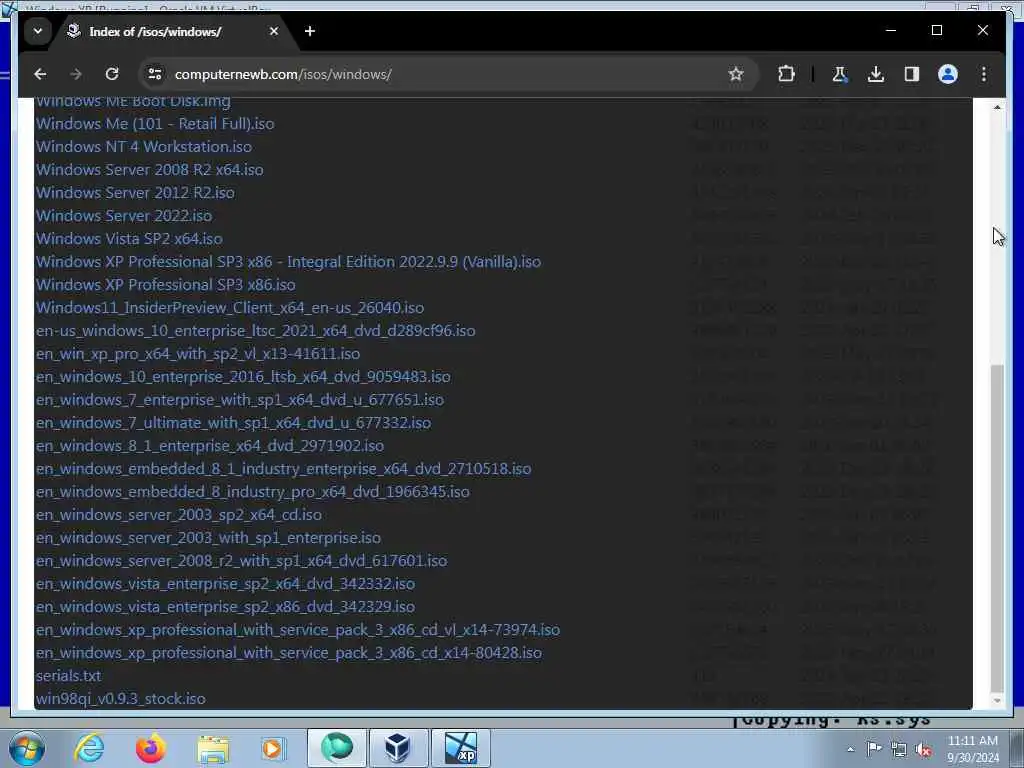This screenshot has width=1024, height=768.
Task: Open en_win_xp_pro_x64_with_sp2 iso link
Action: 198,353
